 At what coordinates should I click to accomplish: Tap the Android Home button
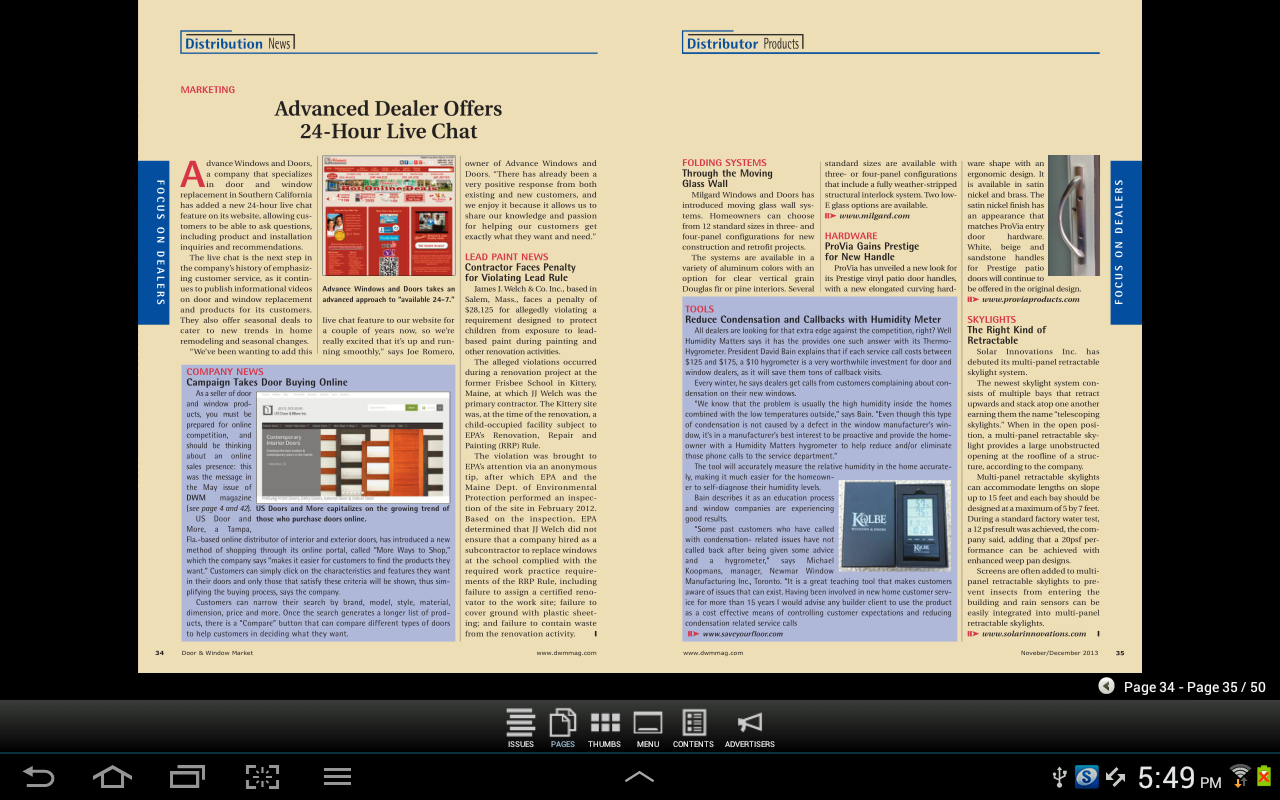(112, 776)
